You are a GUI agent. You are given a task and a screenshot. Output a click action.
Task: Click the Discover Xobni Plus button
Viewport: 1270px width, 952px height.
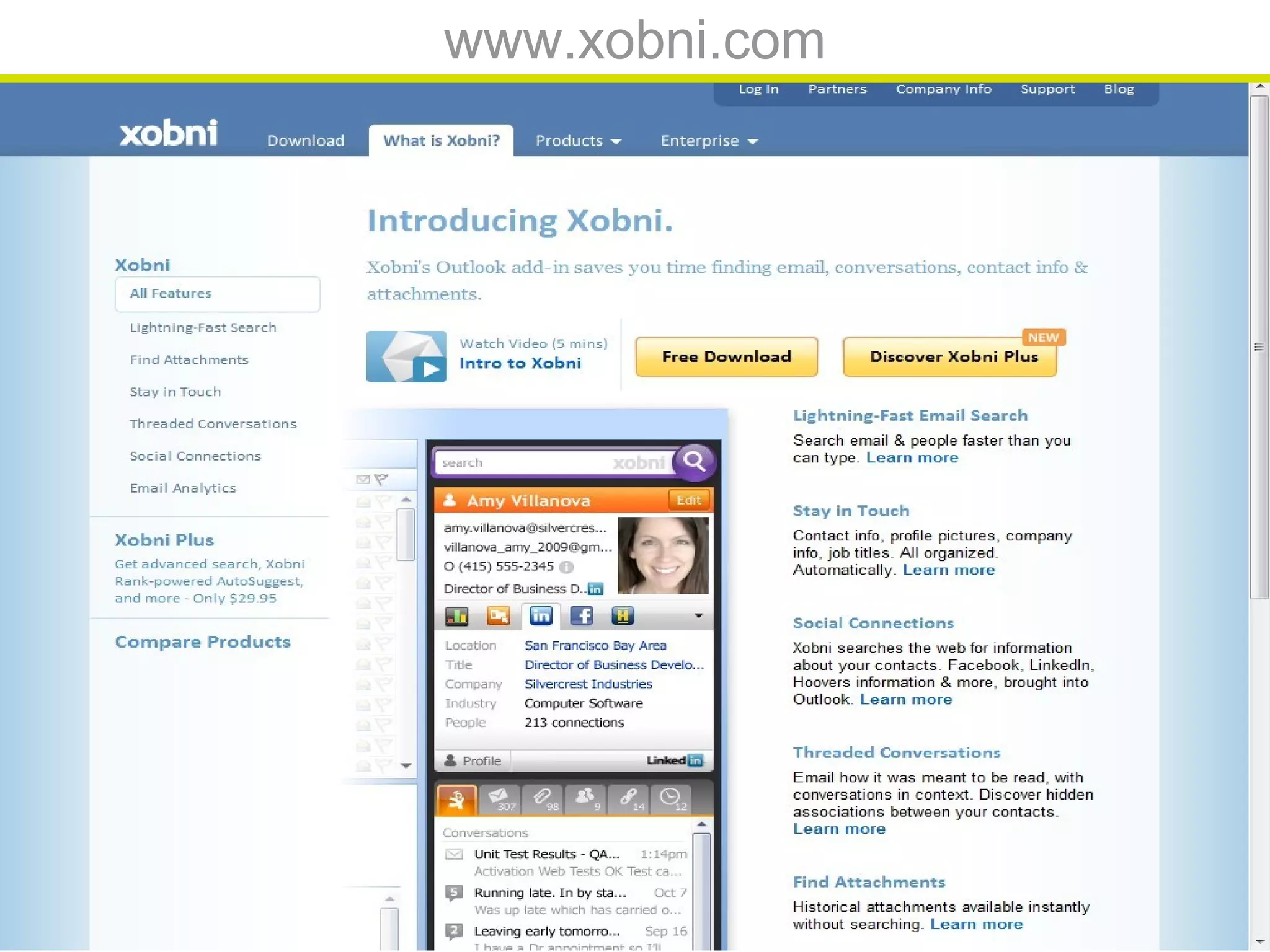pyautogui.click(x=949, y=357)
